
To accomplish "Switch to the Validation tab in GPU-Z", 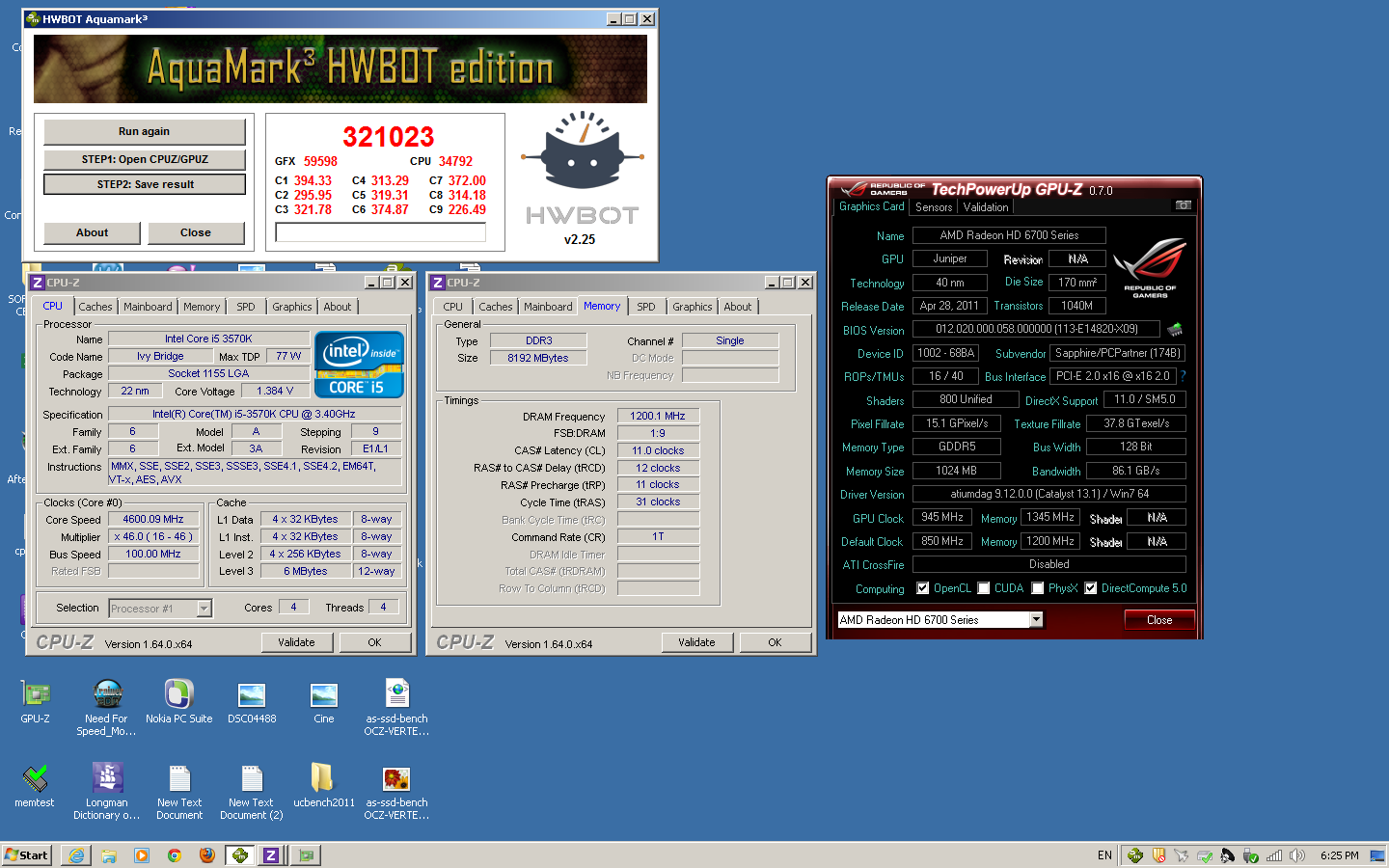I will pyautogui.click(x=986, y=207).
